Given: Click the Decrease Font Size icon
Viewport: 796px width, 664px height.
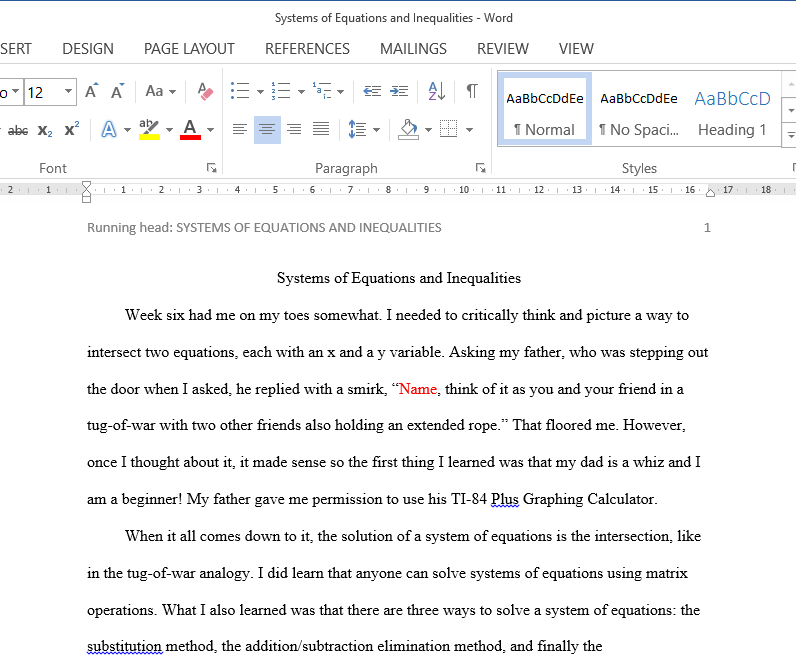Looking at the screenshot, I should 118,91.
